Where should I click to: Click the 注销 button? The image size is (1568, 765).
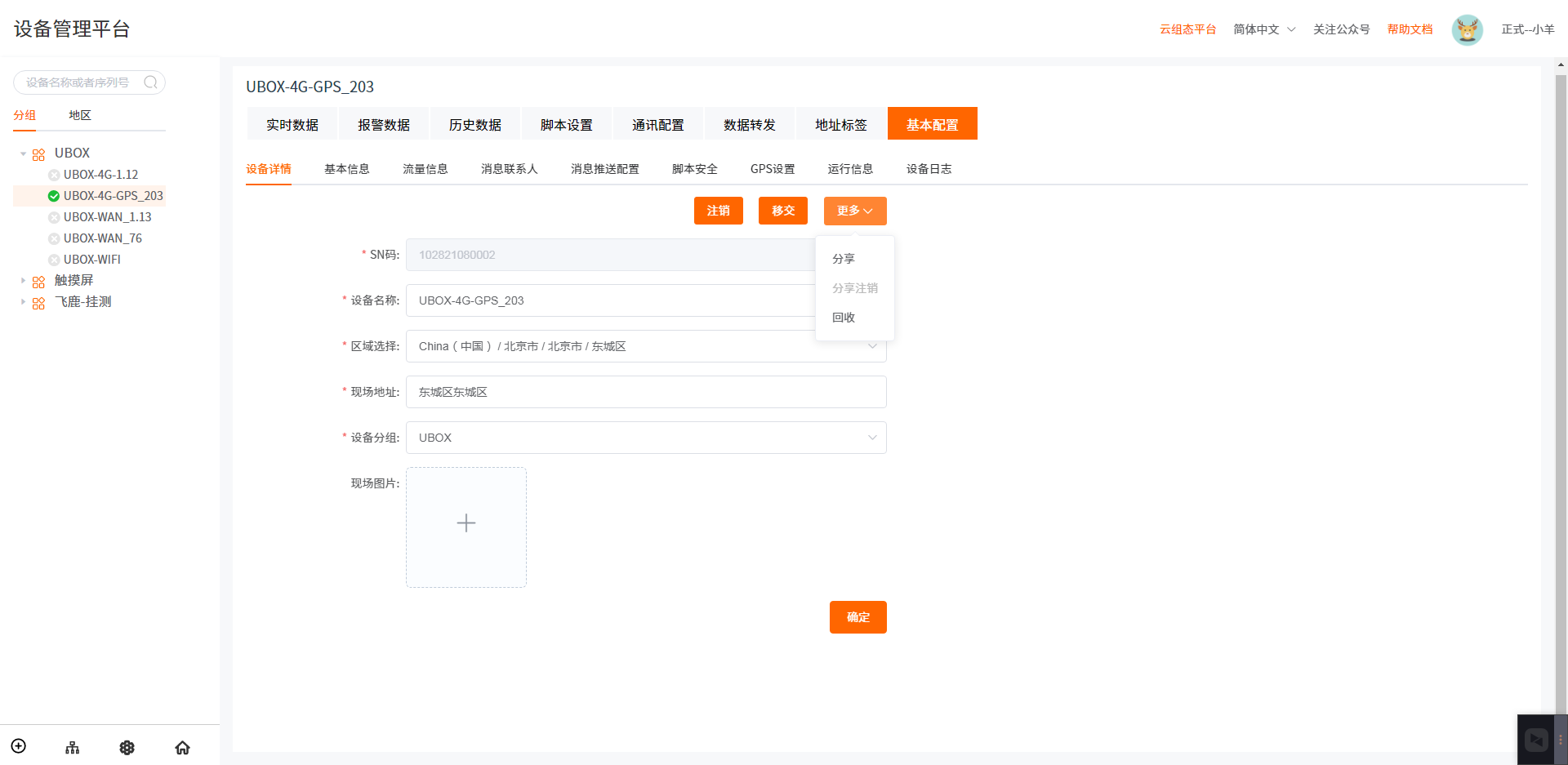coord(719,211)
